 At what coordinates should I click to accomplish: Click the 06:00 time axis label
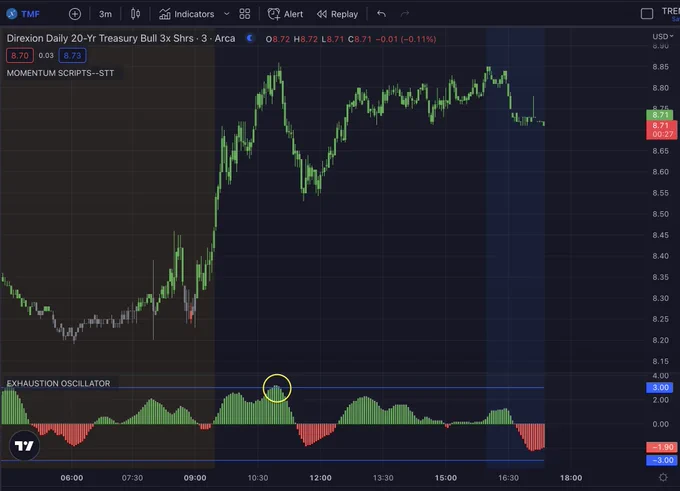[x=72, y=478]
